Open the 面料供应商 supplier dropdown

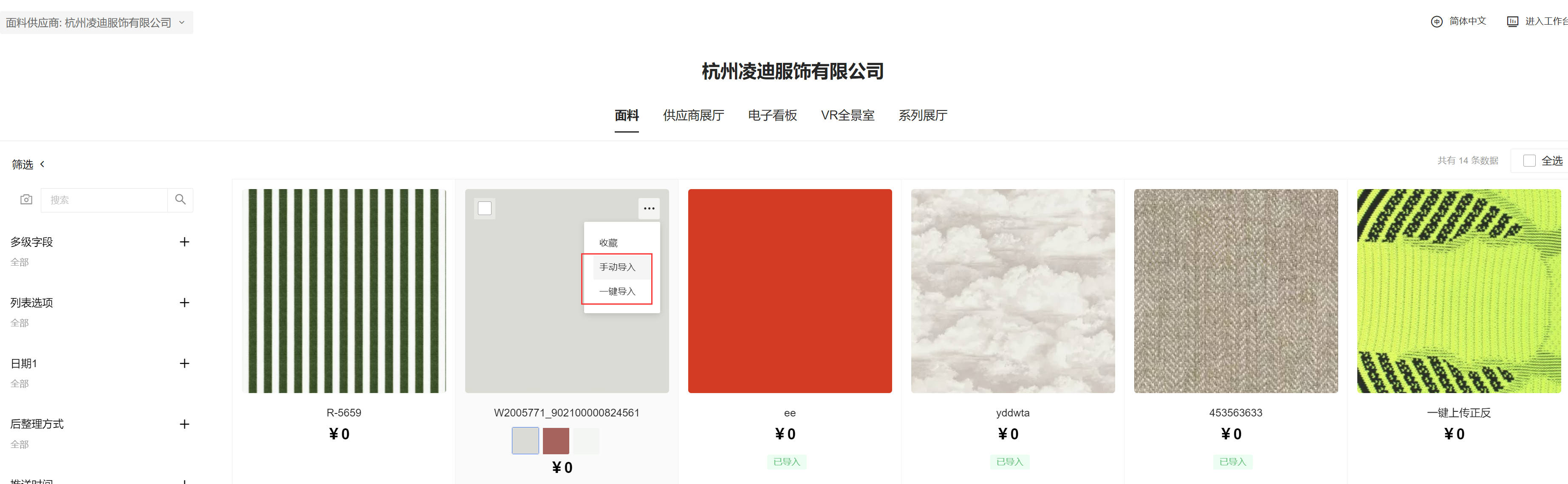(96, 23)
